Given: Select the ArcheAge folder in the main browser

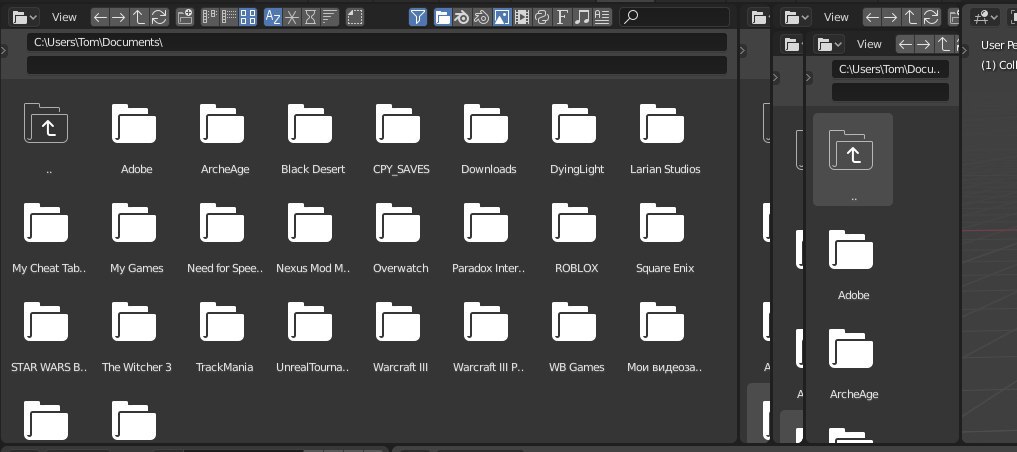Looking at the screenshot, I should coord(223,137).
